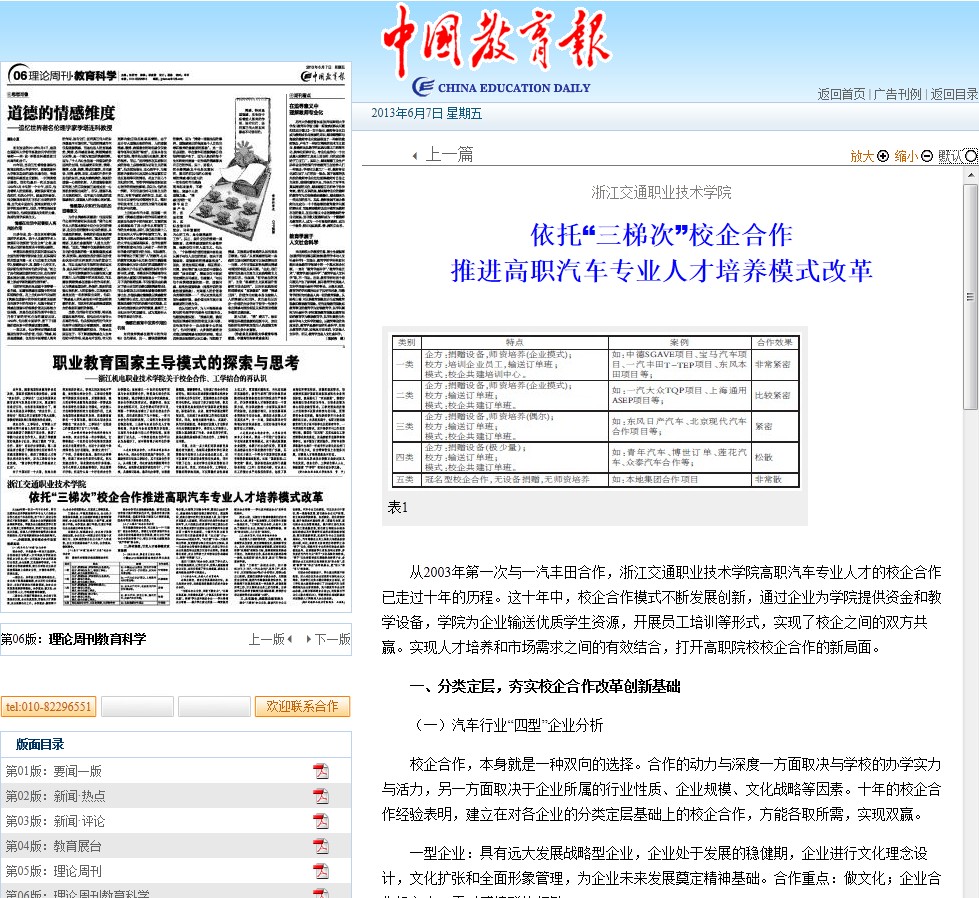Viewport: 979px width, 898px height.
Task: Click 欢迎联系合作 button
Action: pos(302,706)
